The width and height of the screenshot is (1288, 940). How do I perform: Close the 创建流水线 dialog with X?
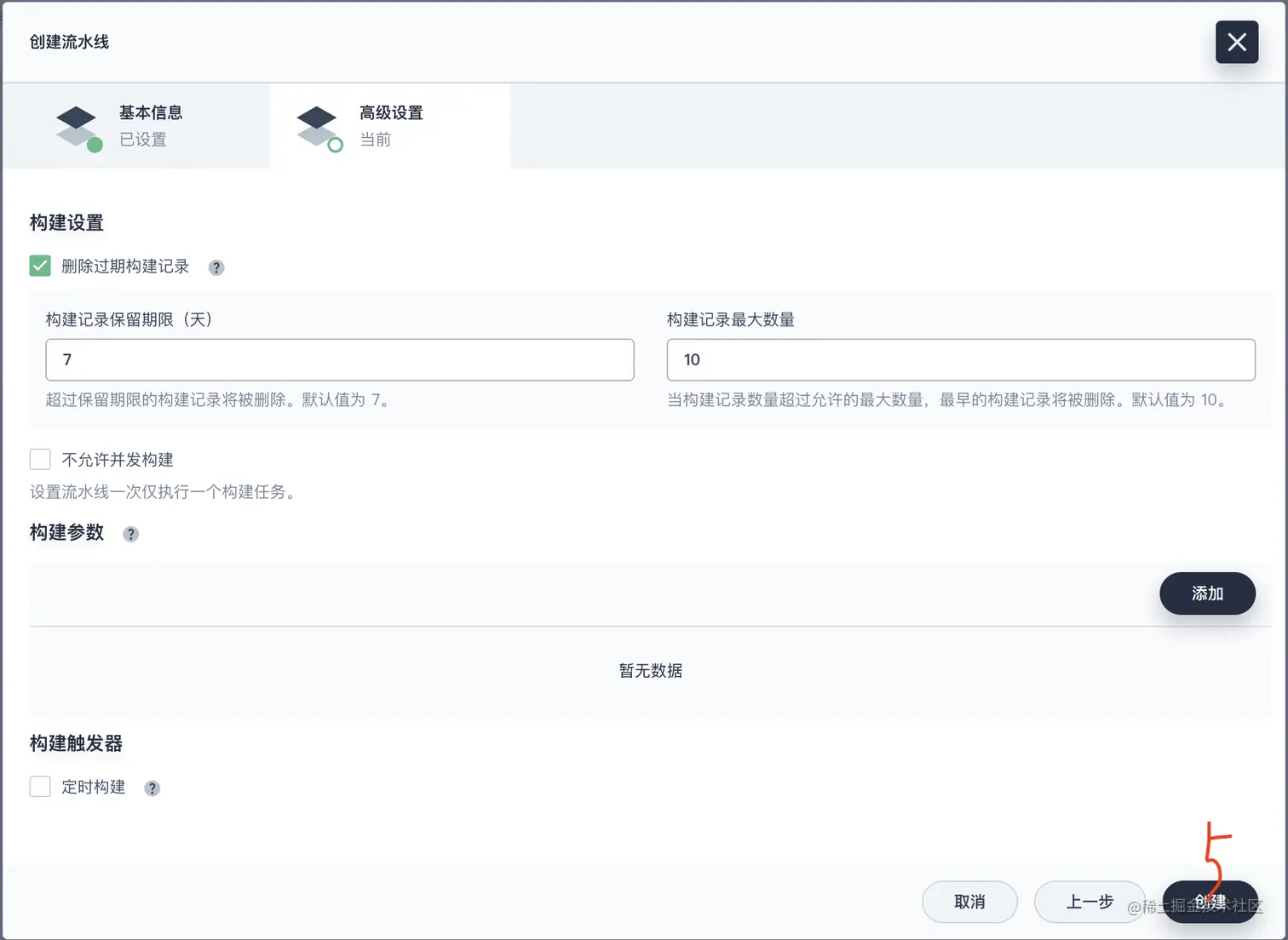tap(1236, 42)
